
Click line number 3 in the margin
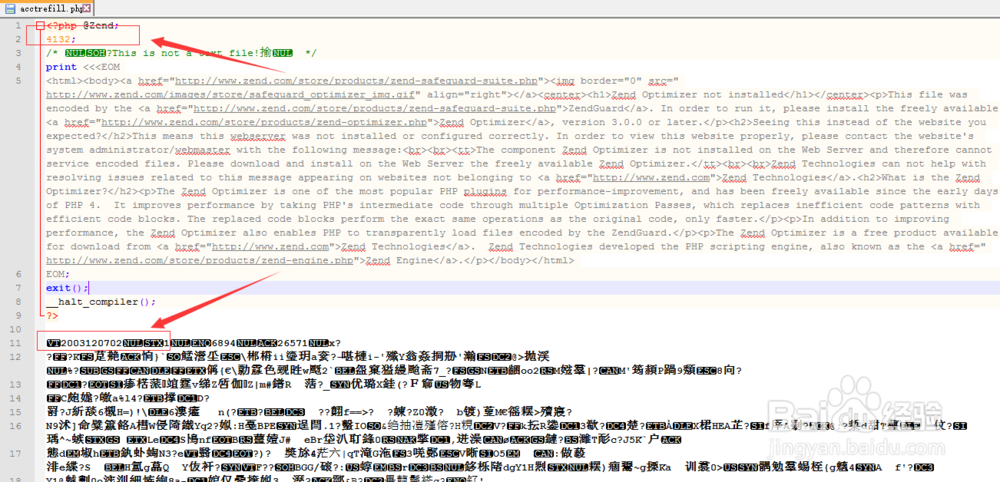19,53
